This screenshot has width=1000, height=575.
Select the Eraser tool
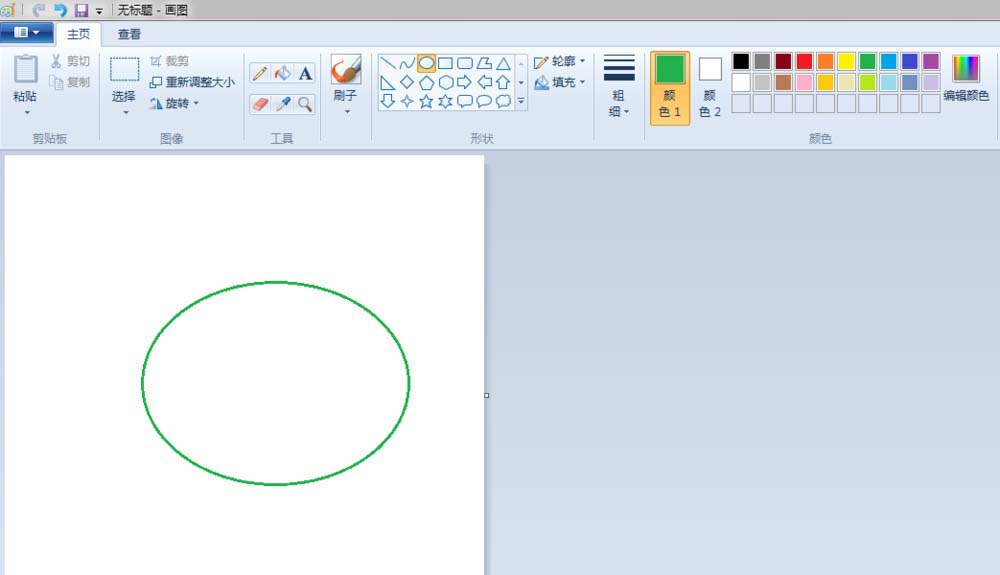[x=260, y=104]
